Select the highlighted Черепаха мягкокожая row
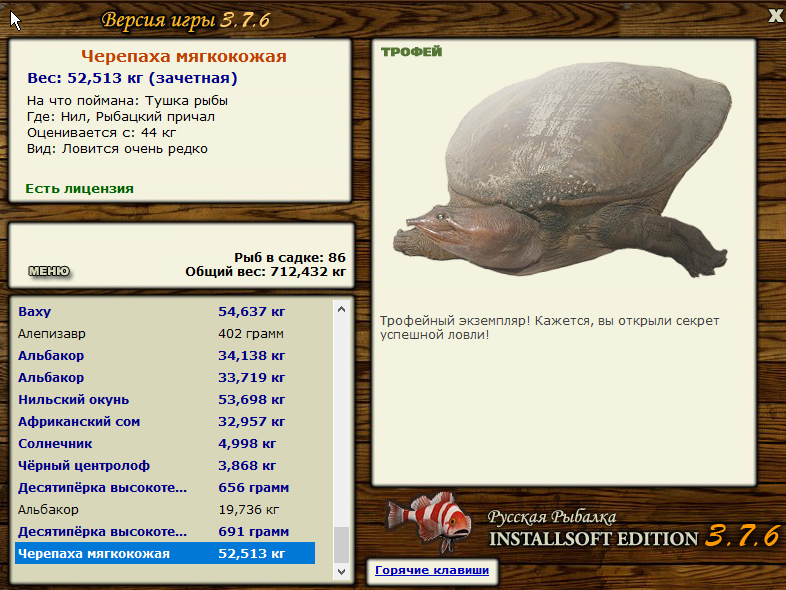This screenshot has width=786, height=590. click(165, 553)
